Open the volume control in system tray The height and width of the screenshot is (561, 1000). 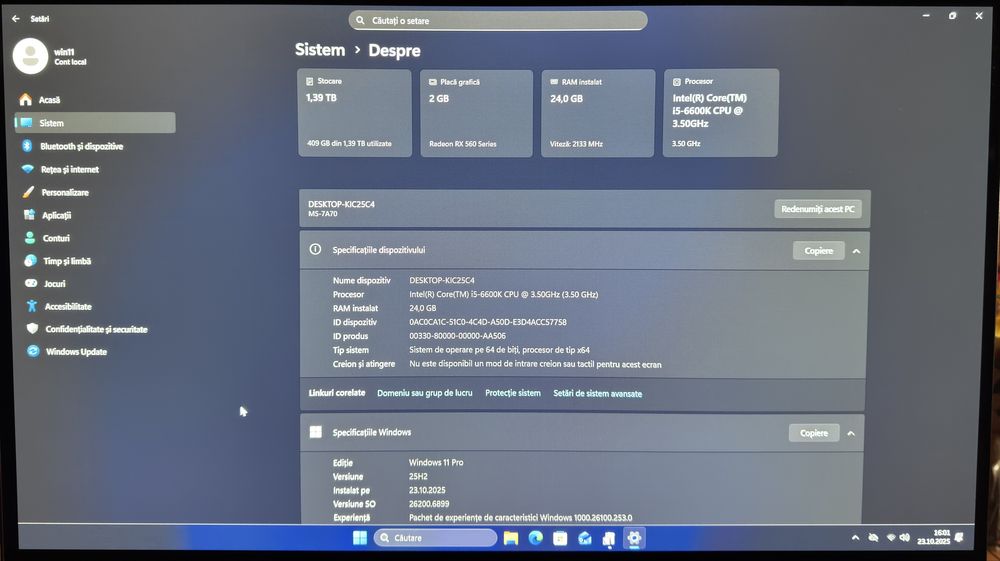[x=904, y=538]
